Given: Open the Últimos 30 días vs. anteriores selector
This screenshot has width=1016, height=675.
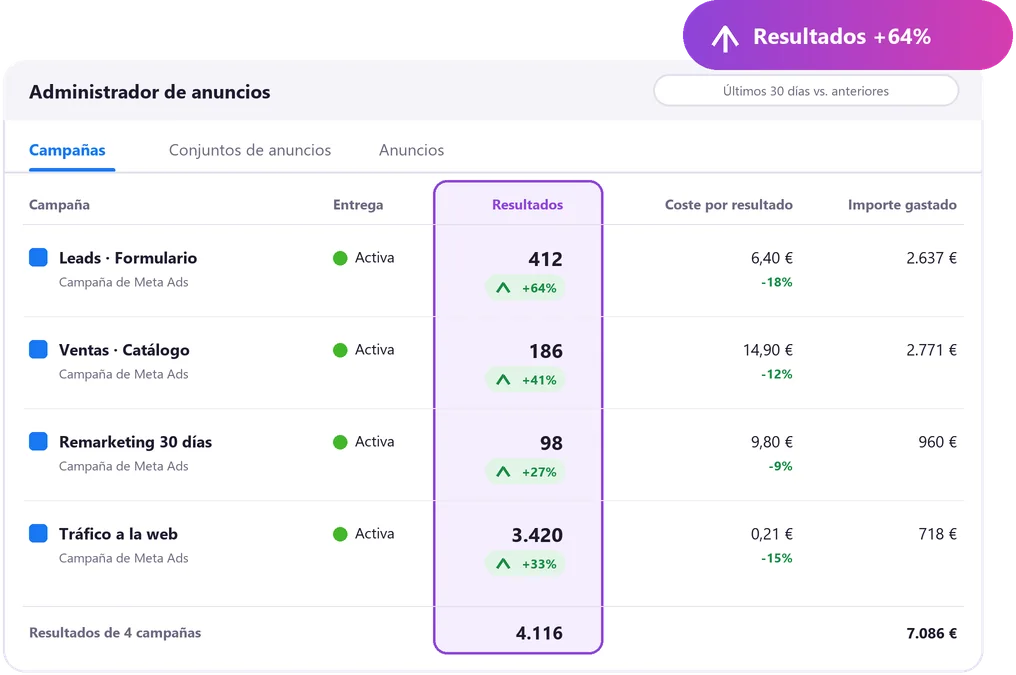Looking at the screenshot, I should click(805, 91).
